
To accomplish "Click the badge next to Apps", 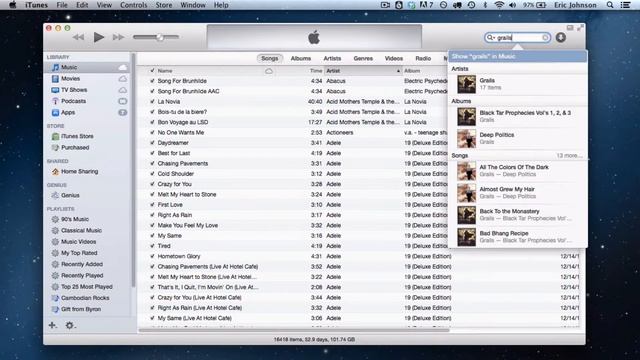I will coord(122,112).
